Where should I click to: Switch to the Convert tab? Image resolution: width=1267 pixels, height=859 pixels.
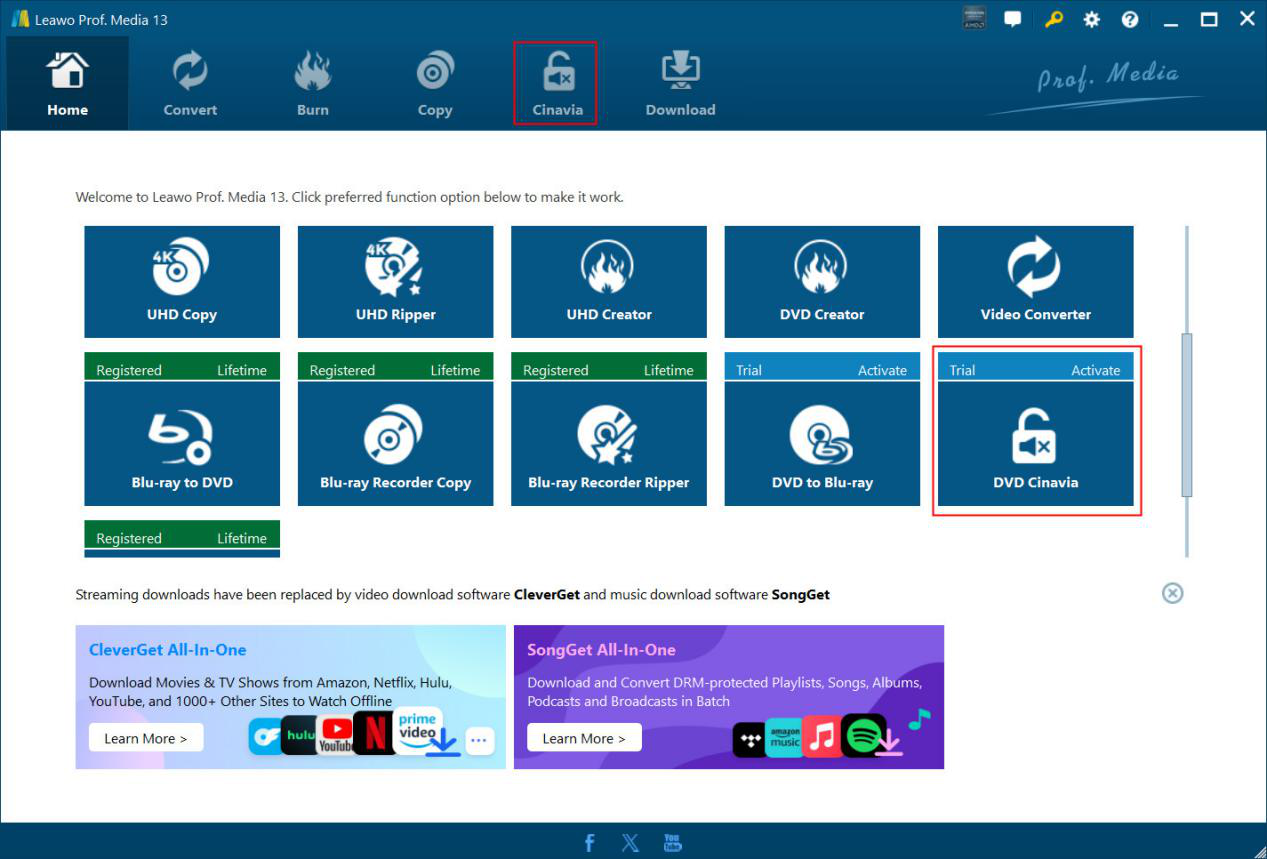tap(190, 84)
